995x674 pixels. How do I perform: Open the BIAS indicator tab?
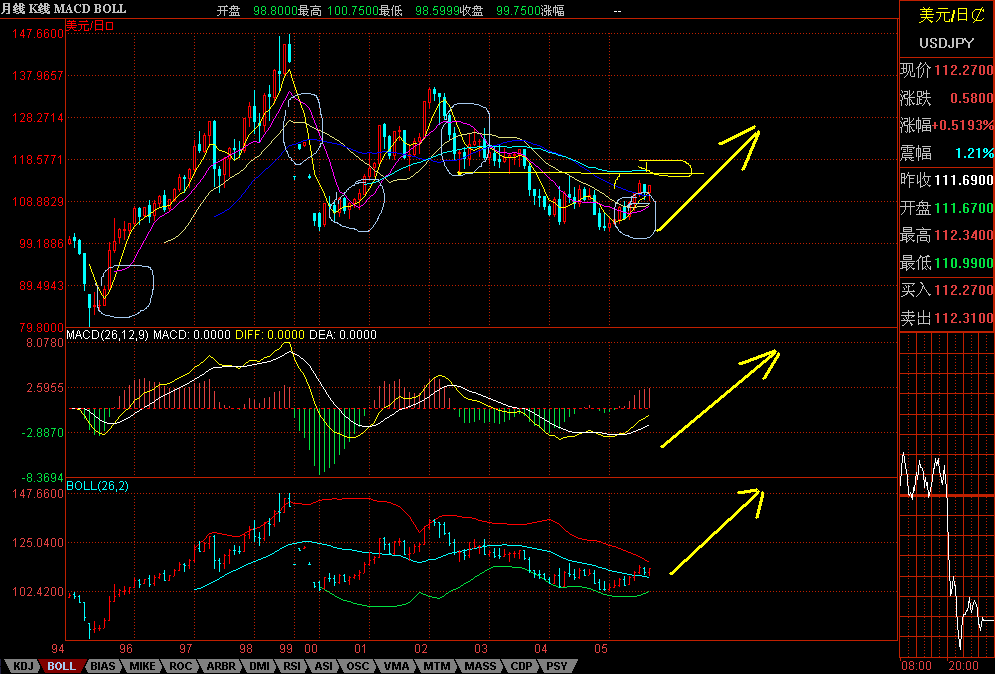(102, 666)
